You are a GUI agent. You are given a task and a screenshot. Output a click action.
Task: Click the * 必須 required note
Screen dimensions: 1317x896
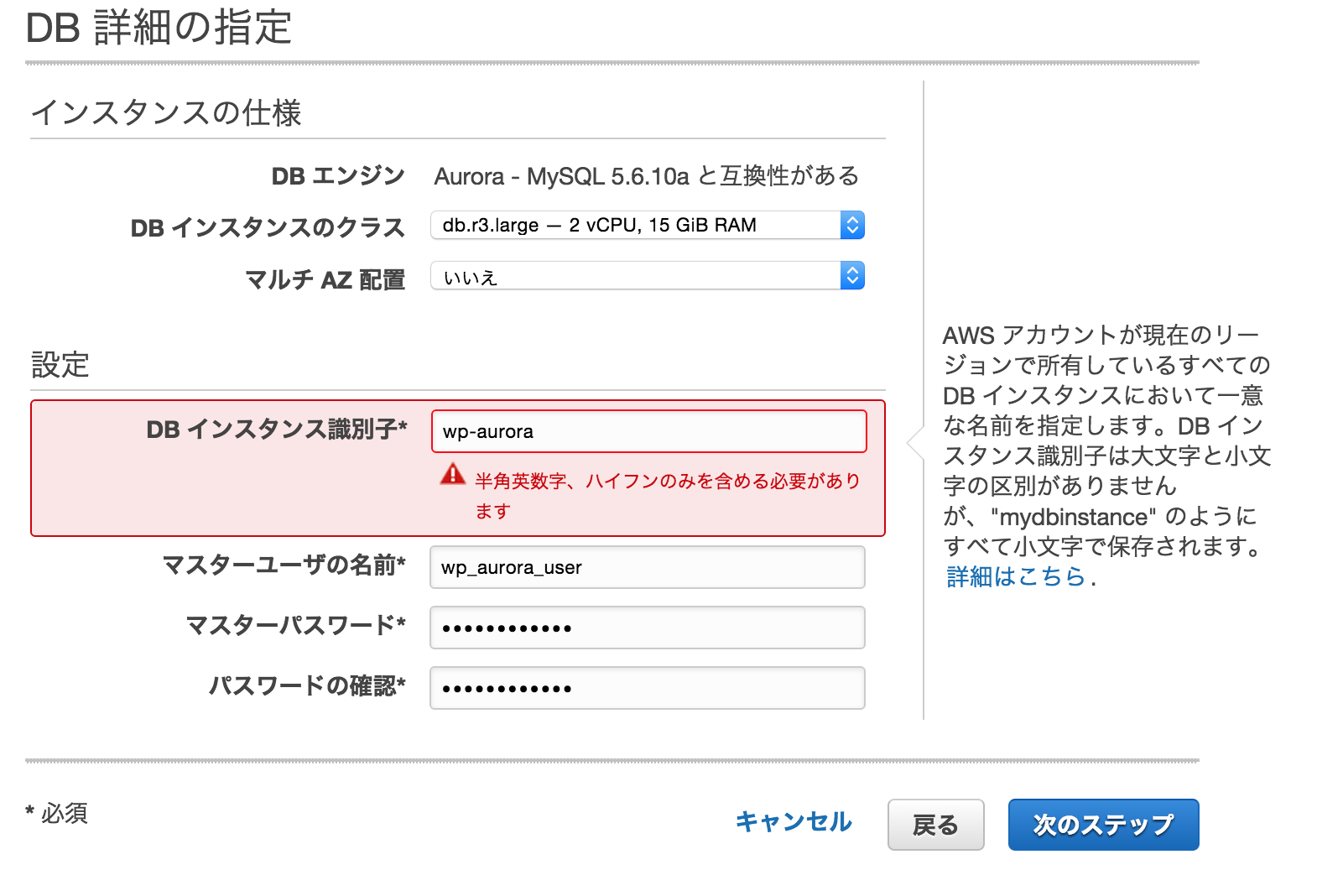56,813
